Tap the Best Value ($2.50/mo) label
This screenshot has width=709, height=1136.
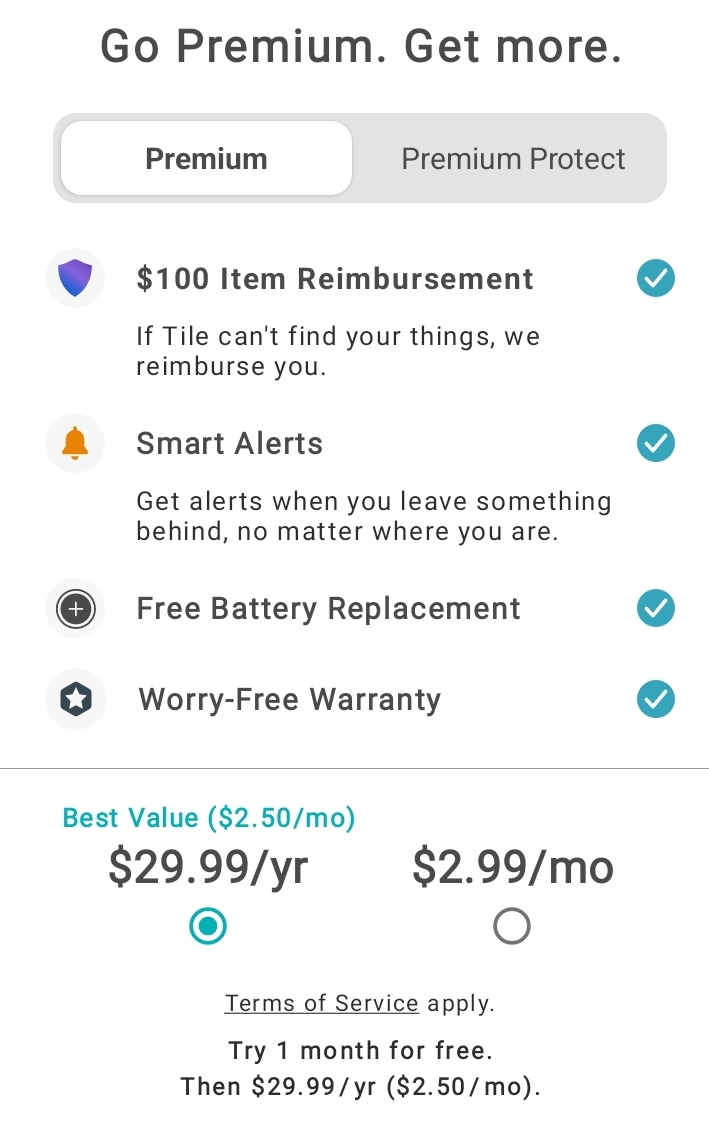tap(209, 818)
